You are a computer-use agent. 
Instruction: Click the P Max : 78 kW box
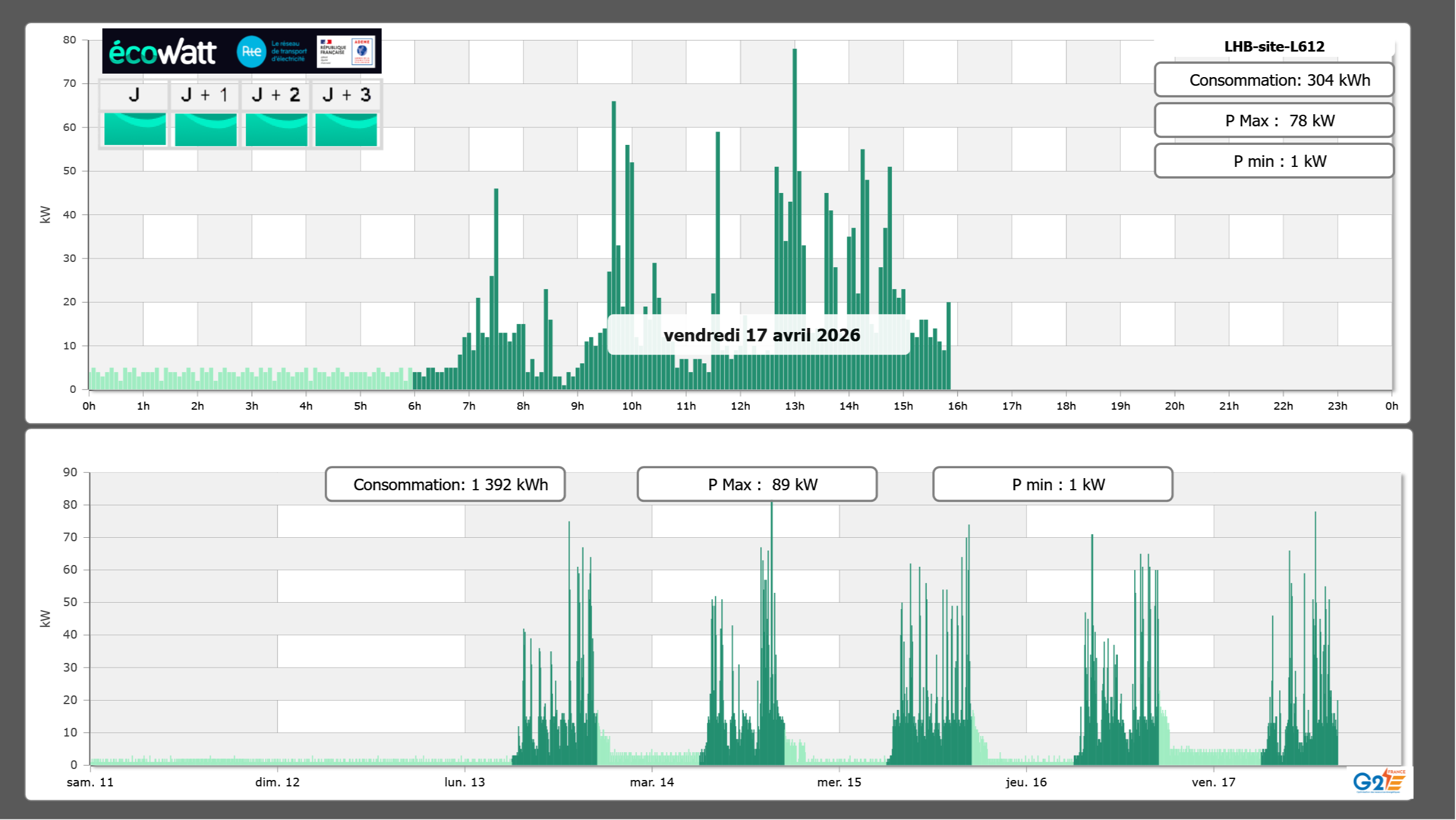[x=1274, y=121]
